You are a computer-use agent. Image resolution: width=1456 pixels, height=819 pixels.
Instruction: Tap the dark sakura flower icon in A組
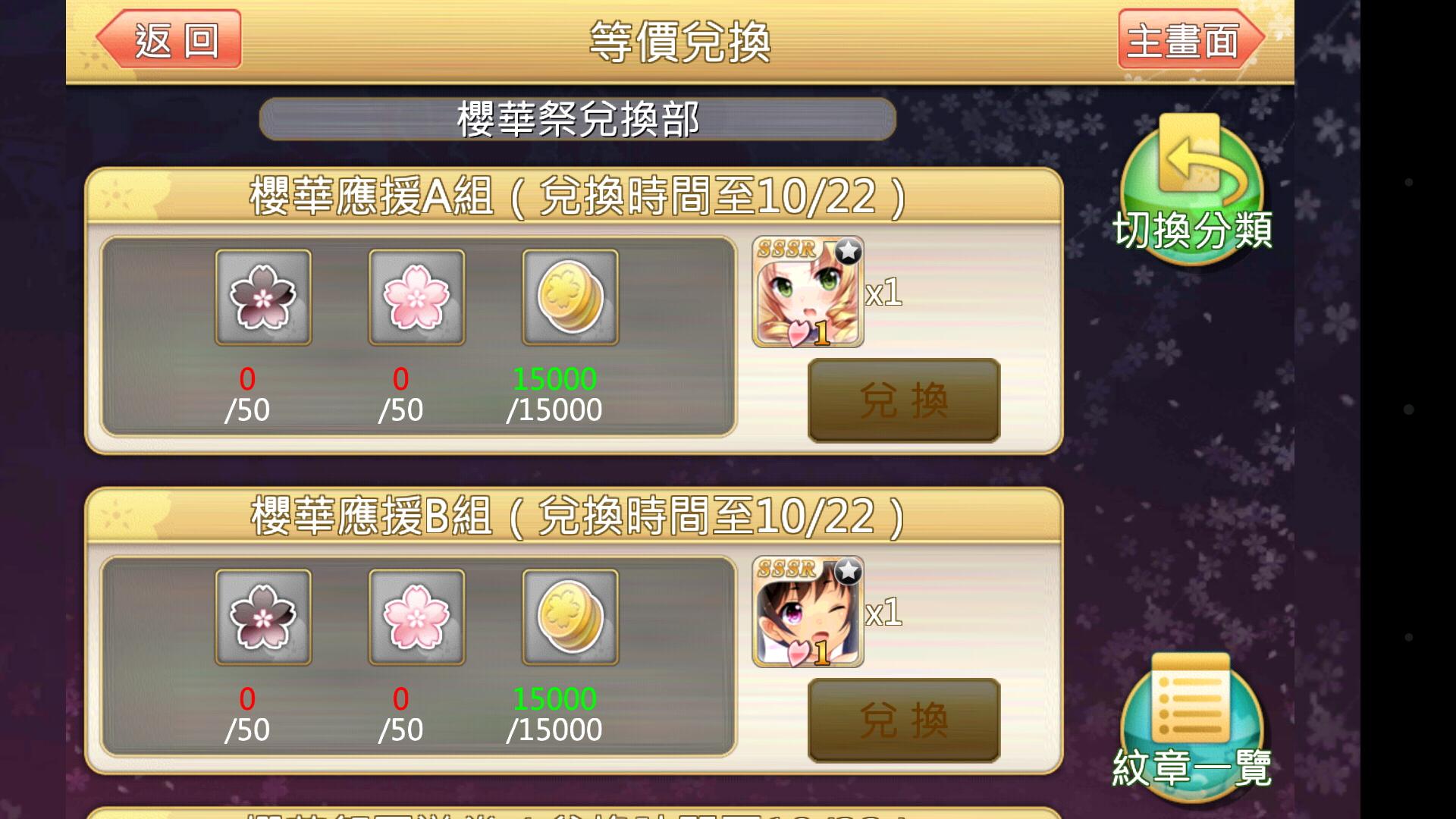[263, 297]
